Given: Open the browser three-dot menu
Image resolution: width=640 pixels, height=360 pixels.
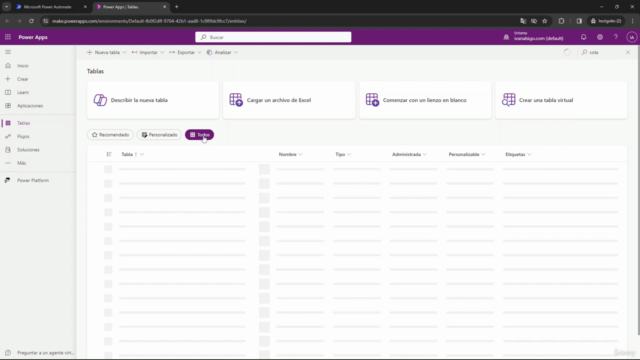Looking at the screenshot, I should pyautogui.click(x=633, y=21).
